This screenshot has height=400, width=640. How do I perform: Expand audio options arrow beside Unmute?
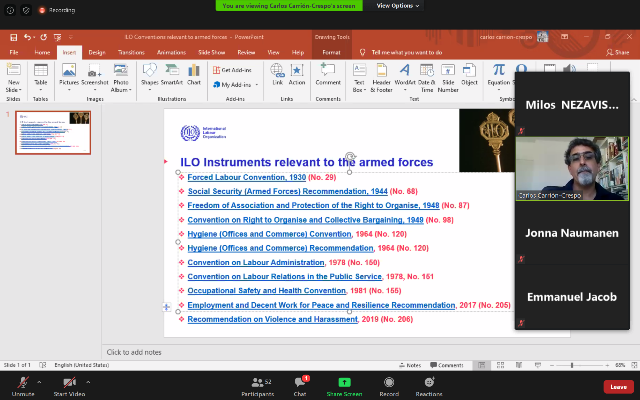(39, 382)
